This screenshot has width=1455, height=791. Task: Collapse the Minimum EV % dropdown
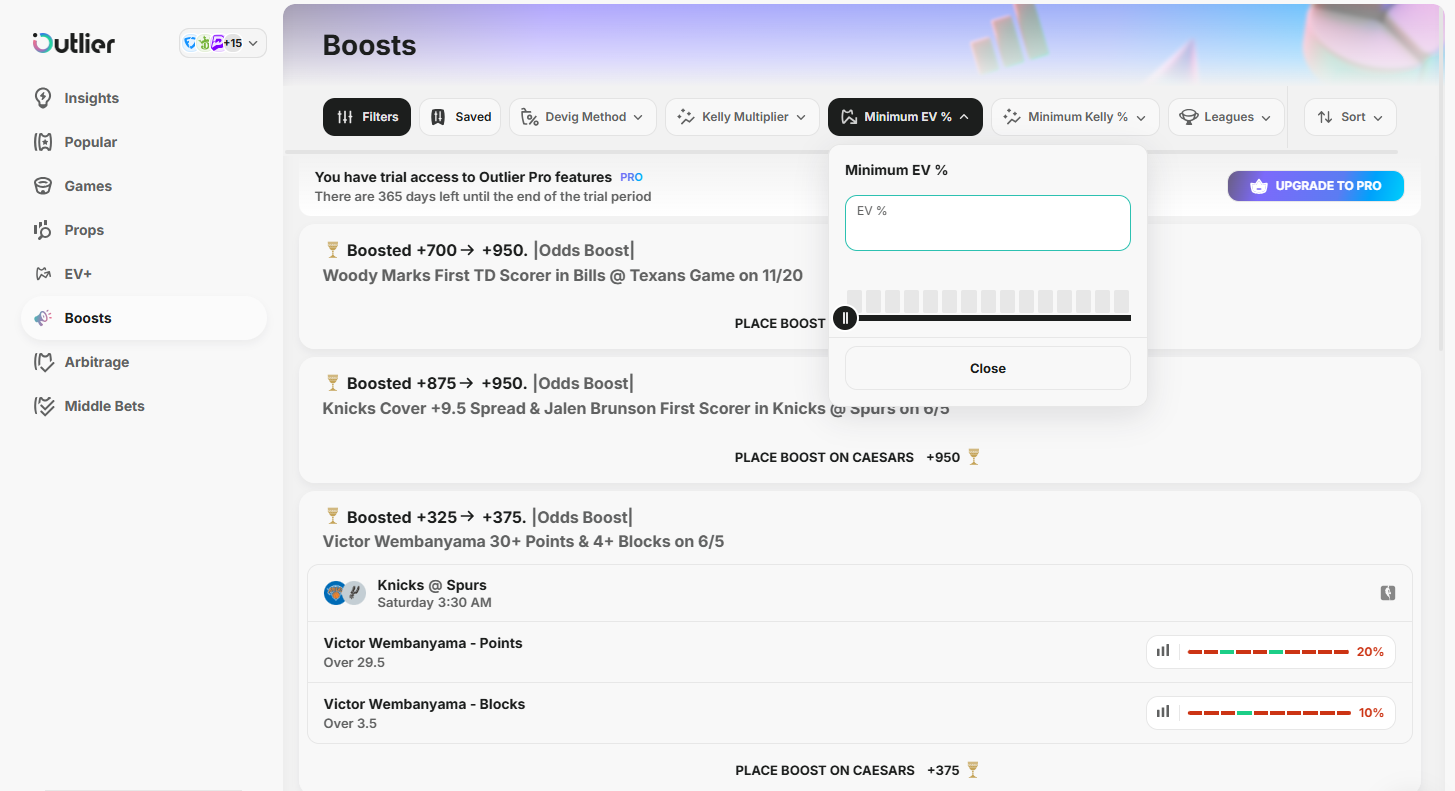click(x=905, y=117)
